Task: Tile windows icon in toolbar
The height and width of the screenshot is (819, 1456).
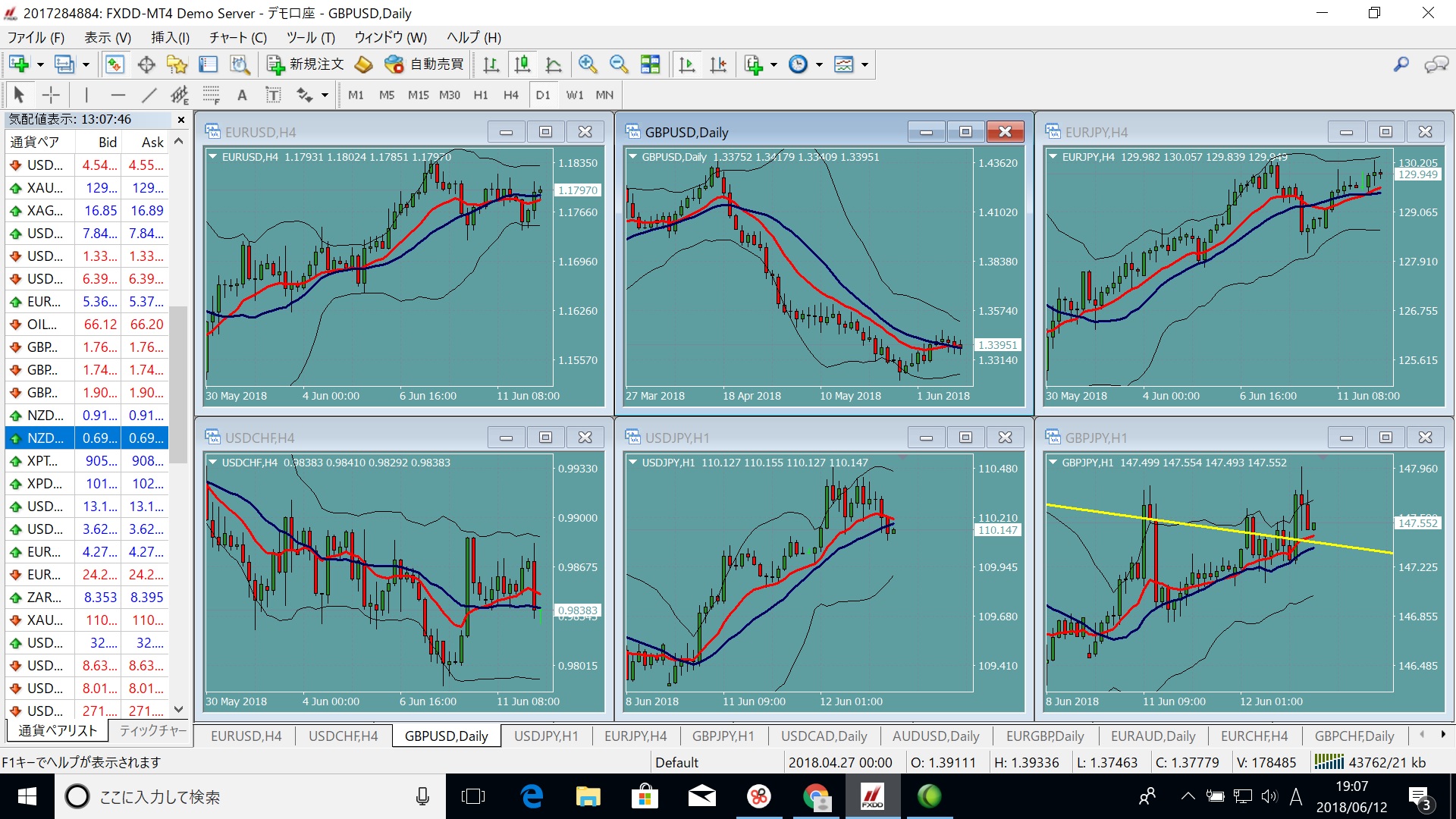Action: pyautogui.click(x=650, y=64)
